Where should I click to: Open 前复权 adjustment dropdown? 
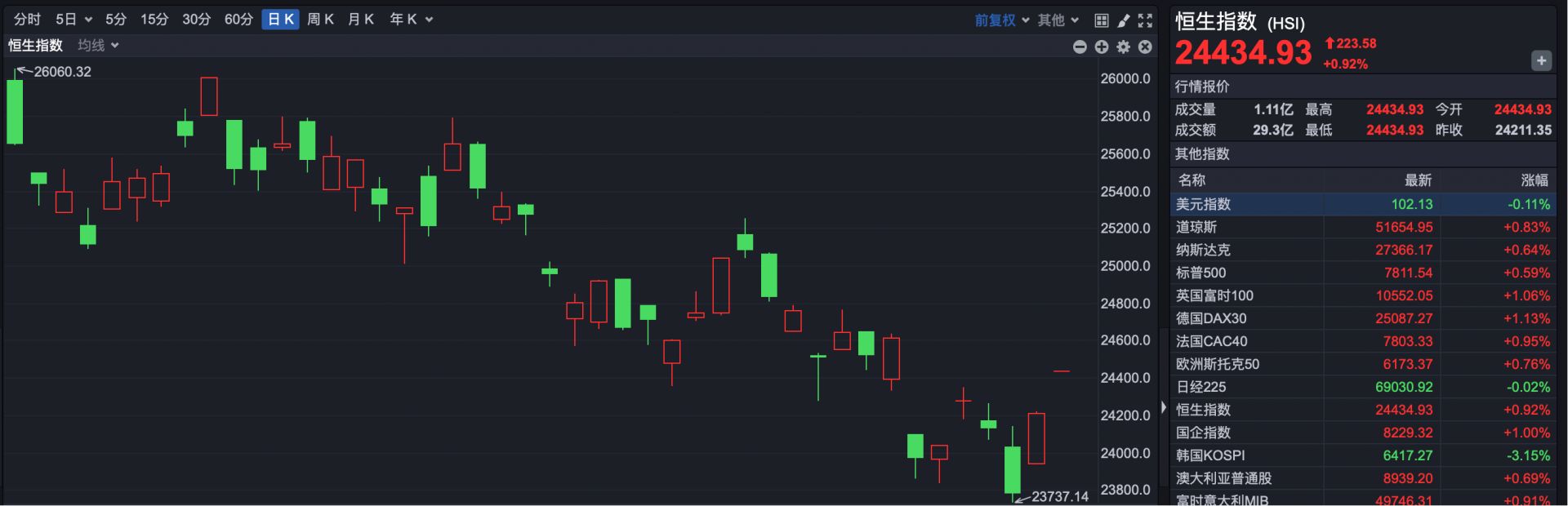pos(1002,20)
